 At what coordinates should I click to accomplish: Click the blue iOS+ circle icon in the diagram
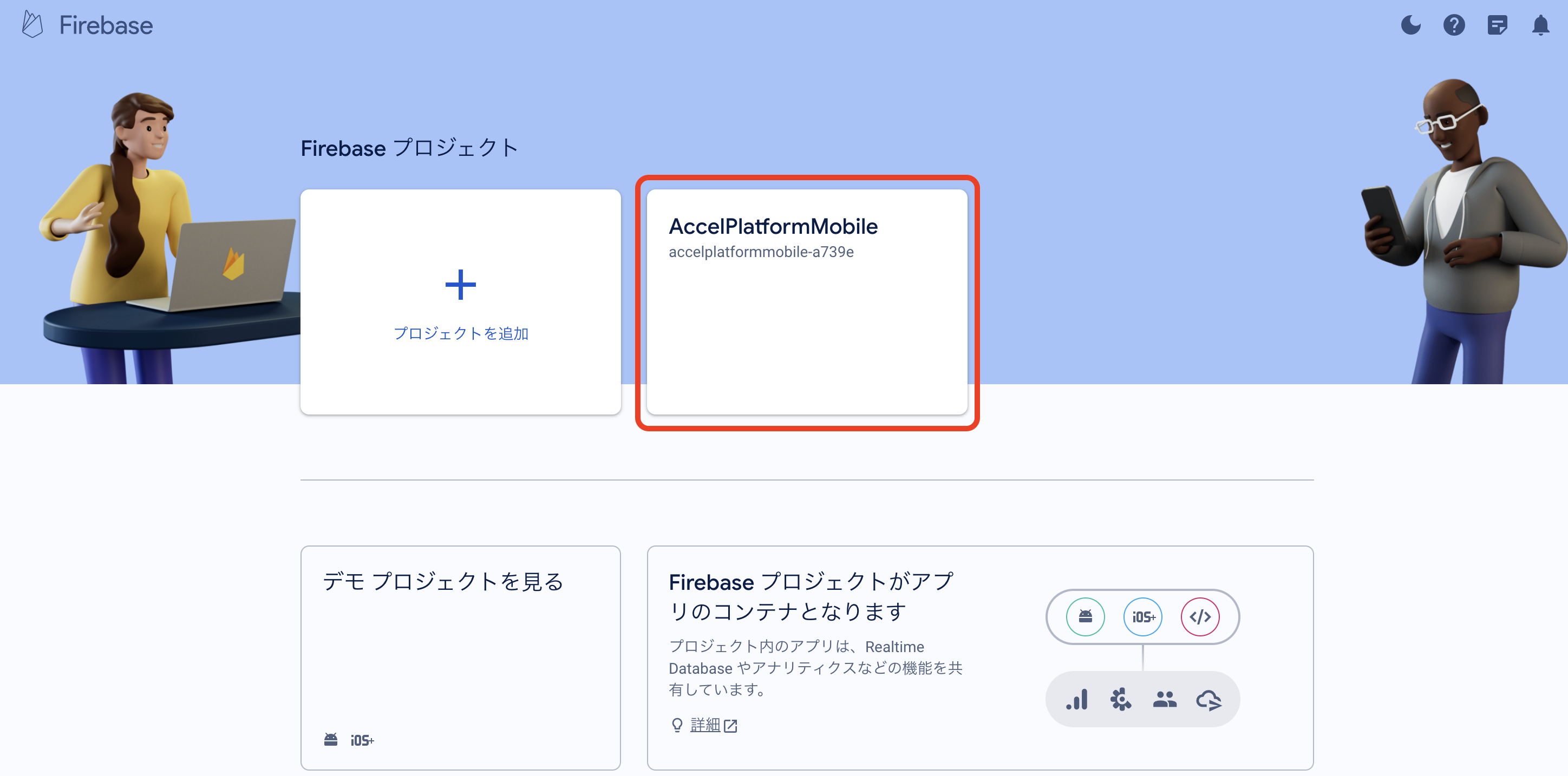tap(1142, 617)
